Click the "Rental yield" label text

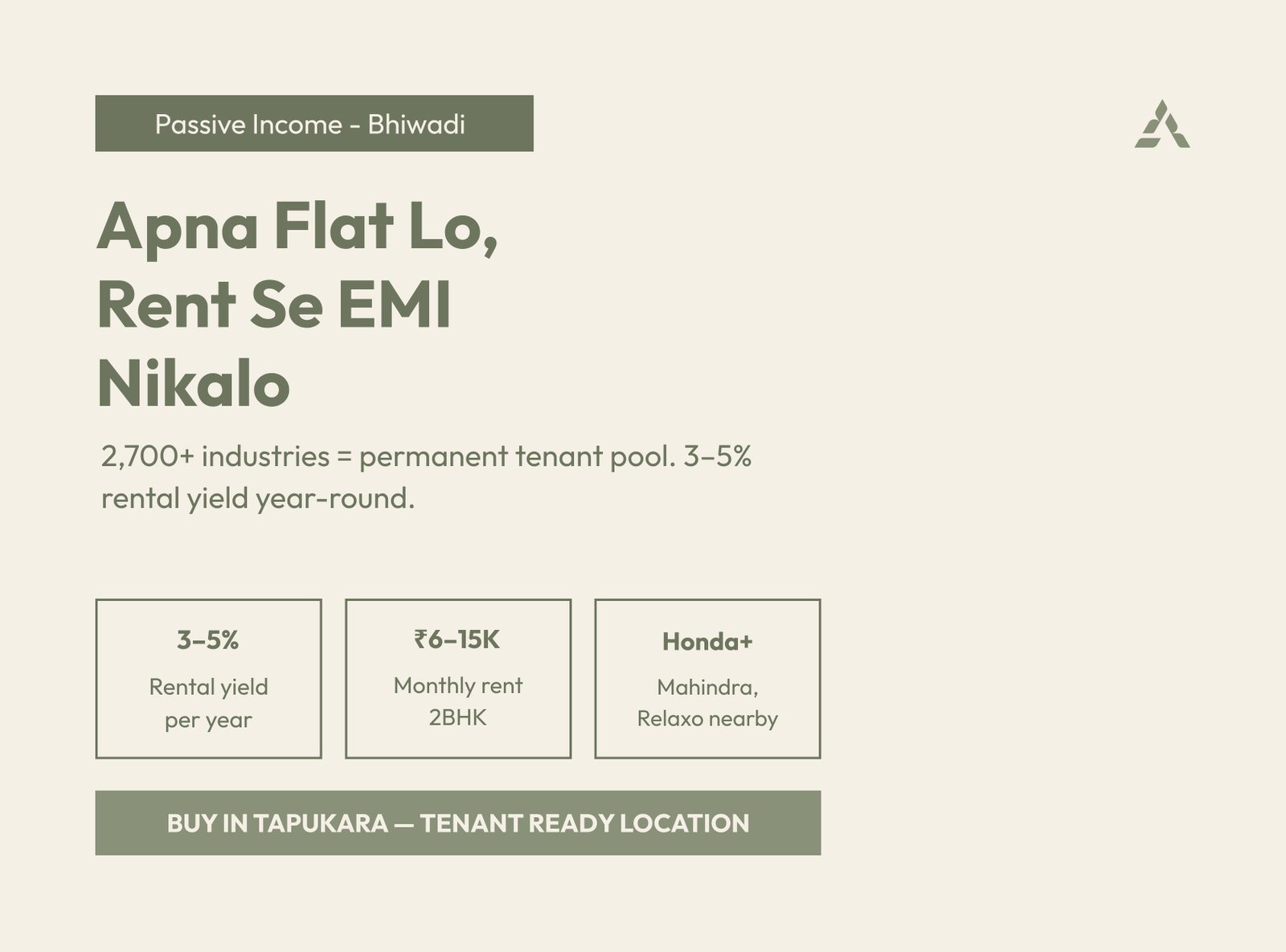[208, 687]
